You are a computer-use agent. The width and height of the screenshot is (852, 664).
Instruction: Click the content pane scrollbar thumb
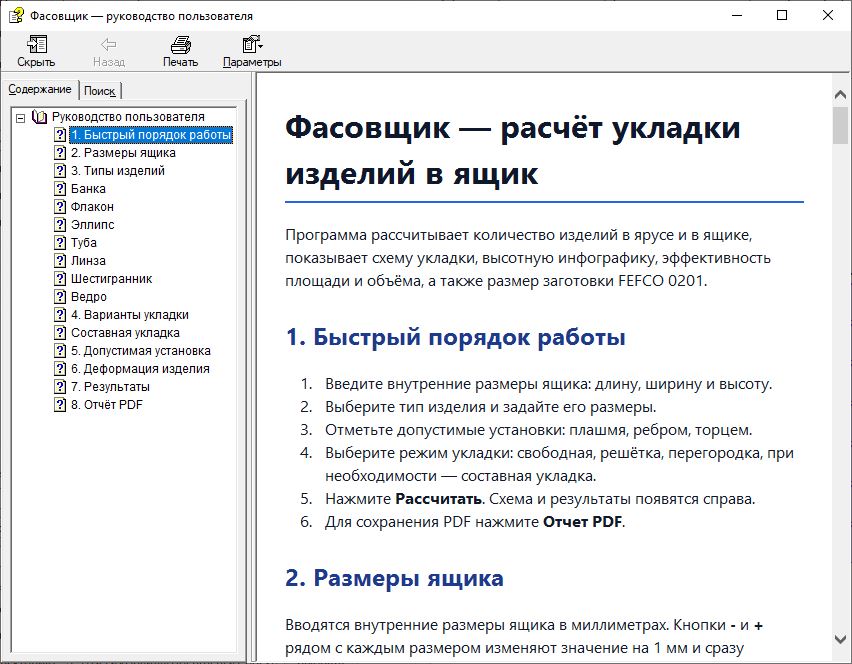[x=840, y=126]
